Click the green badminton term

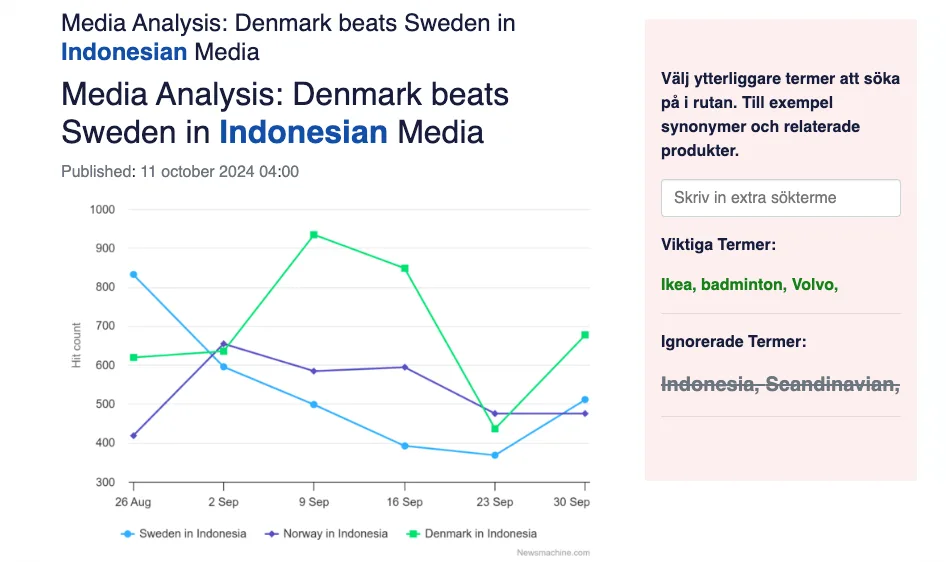[742, 285]
